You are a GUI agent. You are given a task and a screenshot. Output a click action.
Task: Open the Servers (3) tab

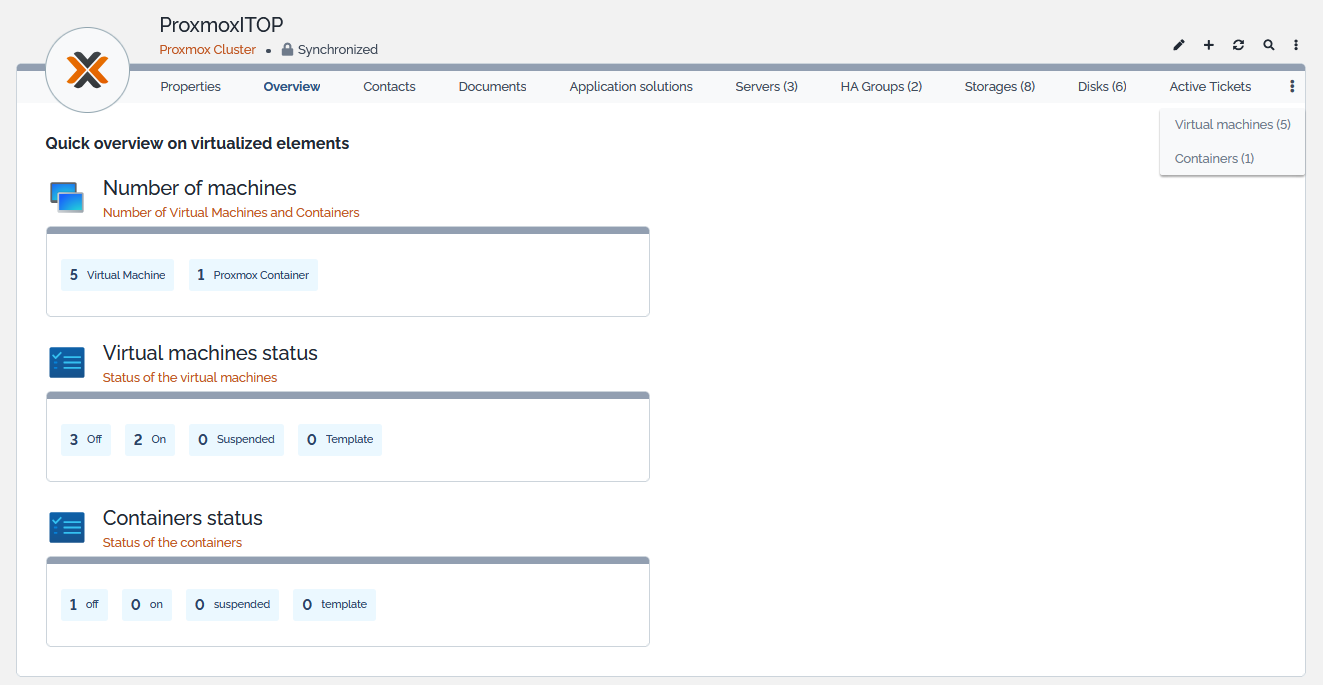click(x=766, y=87)
